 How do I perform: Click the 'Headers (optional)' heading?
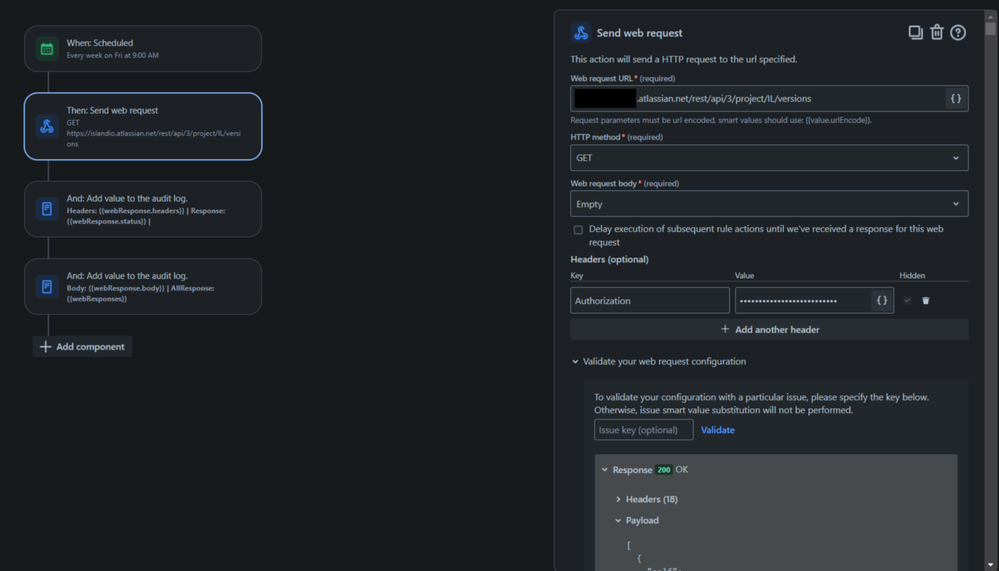pos(609,259)
